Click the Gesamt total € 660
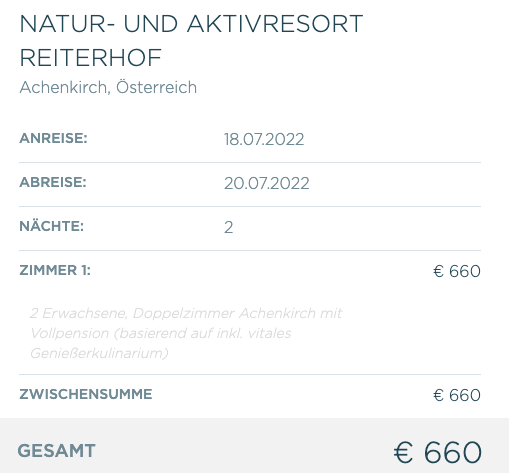The height and width of the screenshot is (473, 509). click(437, 452)
